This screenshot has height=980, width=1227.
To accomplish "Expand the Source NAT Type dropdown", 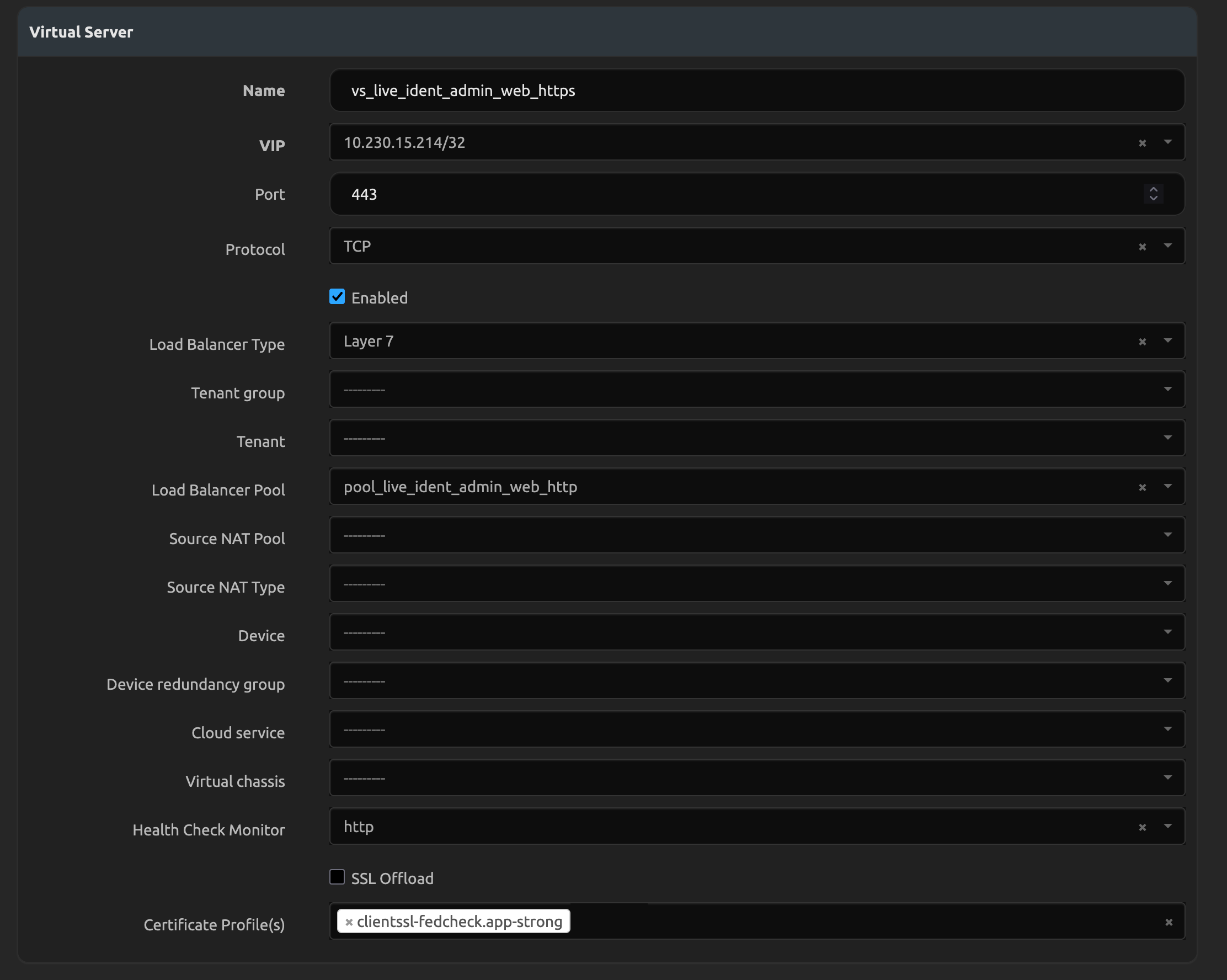I will 1167,583.
